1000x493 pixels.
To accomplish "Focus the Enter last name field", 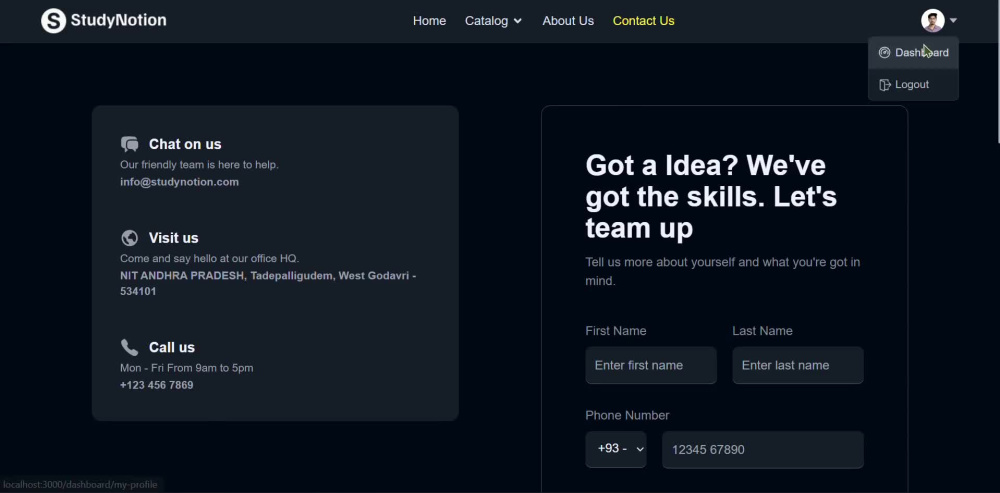I will [x=798, y=365].
